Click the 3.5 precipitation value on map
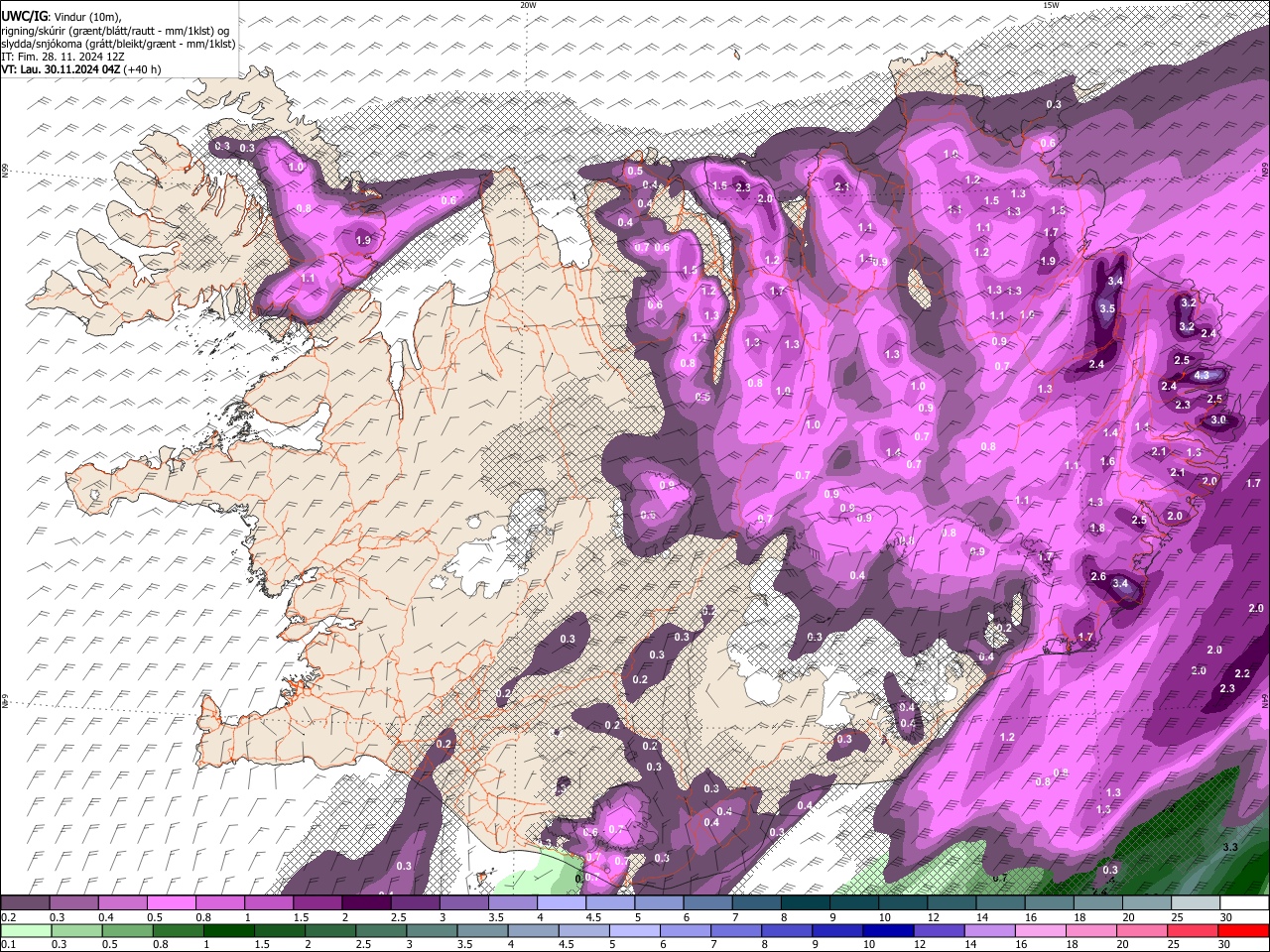Viewport: 1270px width, 952px height. pos(1108,309)
